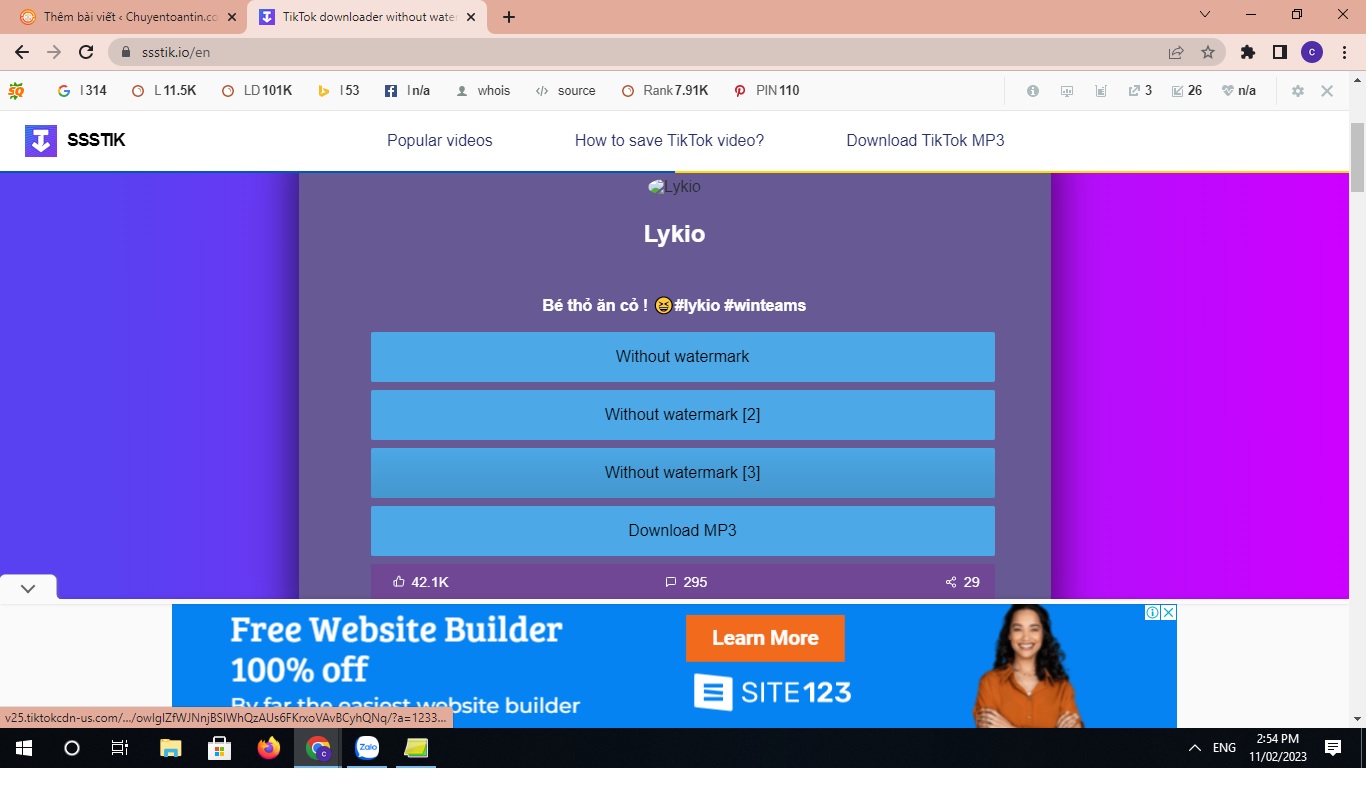Show hidden system tray icons

tap(1194, 748)
